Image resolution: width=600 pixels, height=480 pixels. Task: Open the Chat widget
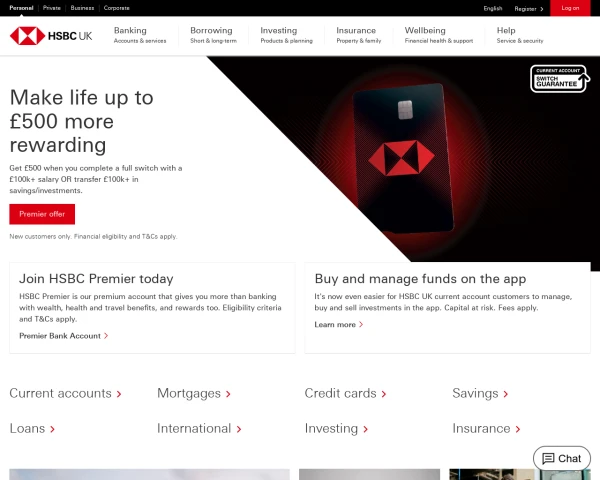(x=562, y=458)
